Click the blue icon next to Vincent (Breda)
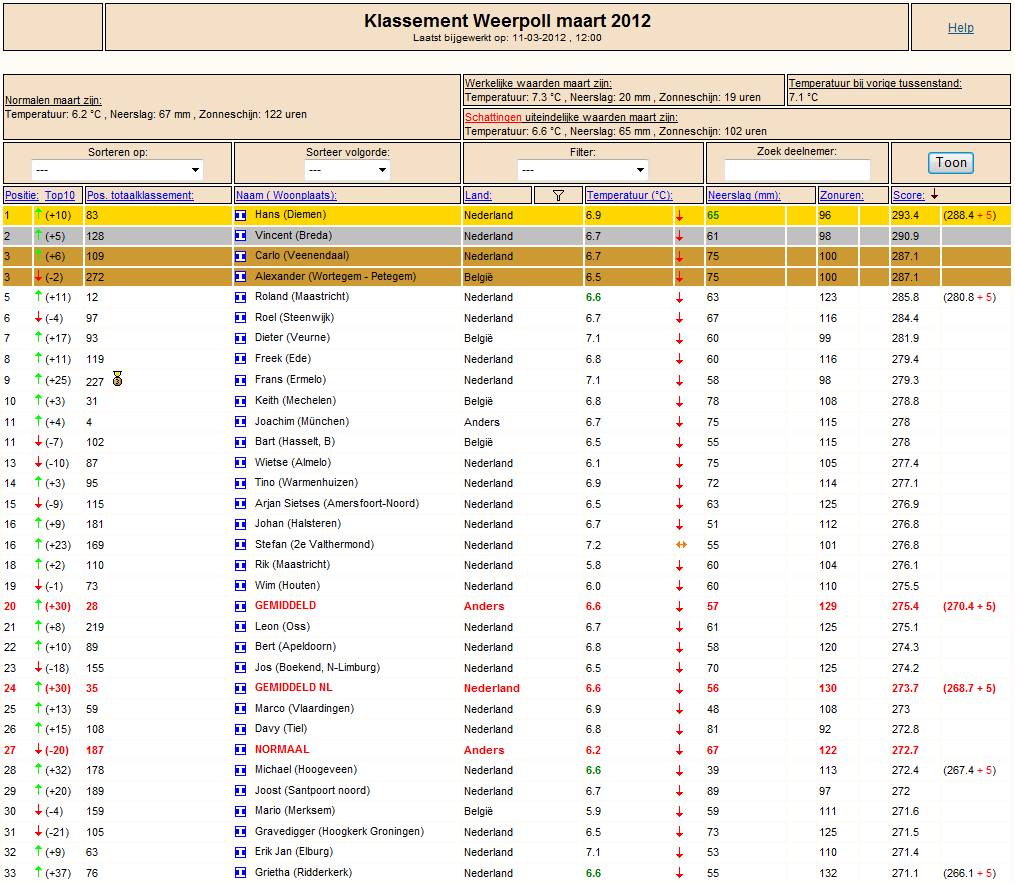This screenshot has width=1015, height=883. [x=240, y=236]
